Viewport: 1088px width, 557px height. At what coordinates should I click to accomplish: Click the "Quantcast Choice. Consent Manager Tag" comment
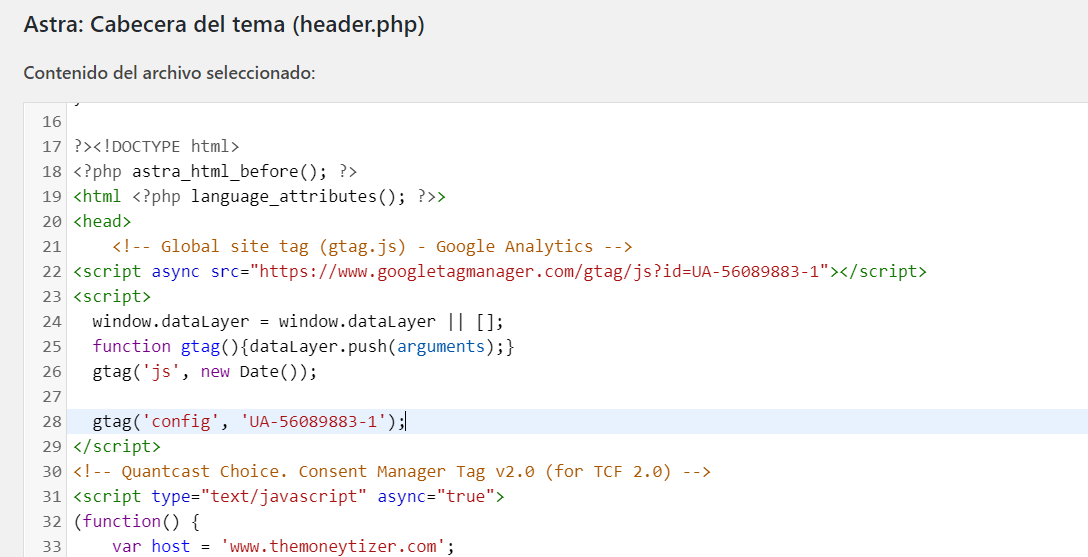point(392,471)
